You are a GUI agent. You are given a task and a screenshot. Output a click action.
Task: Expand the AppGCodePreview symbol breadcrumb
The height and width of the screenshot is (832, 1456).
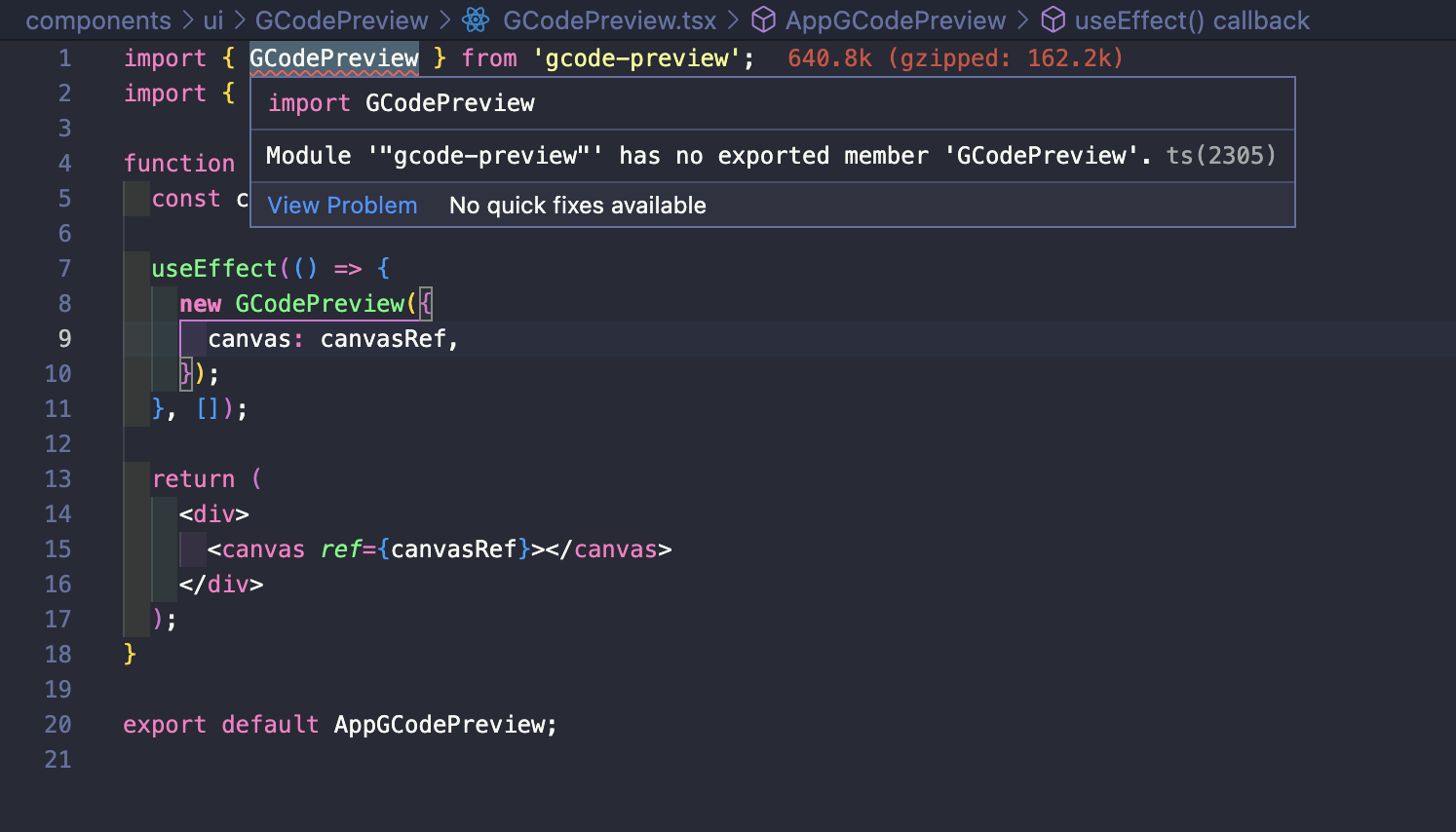896,20
